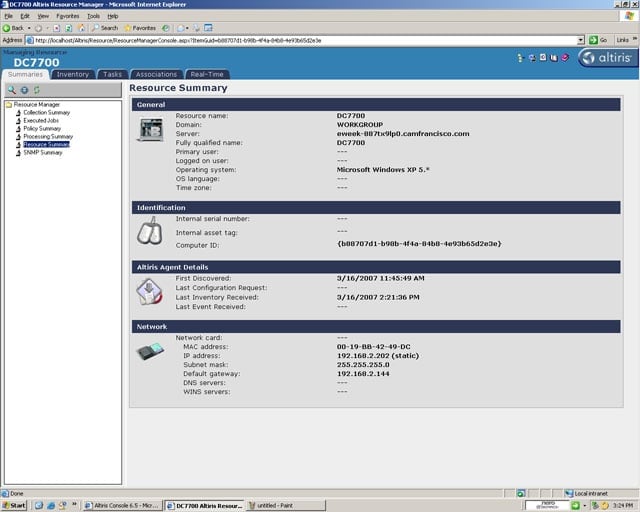Click the default gateway value 192.168.2.144
The image size is (640, 512).
(x=363, y=374)
